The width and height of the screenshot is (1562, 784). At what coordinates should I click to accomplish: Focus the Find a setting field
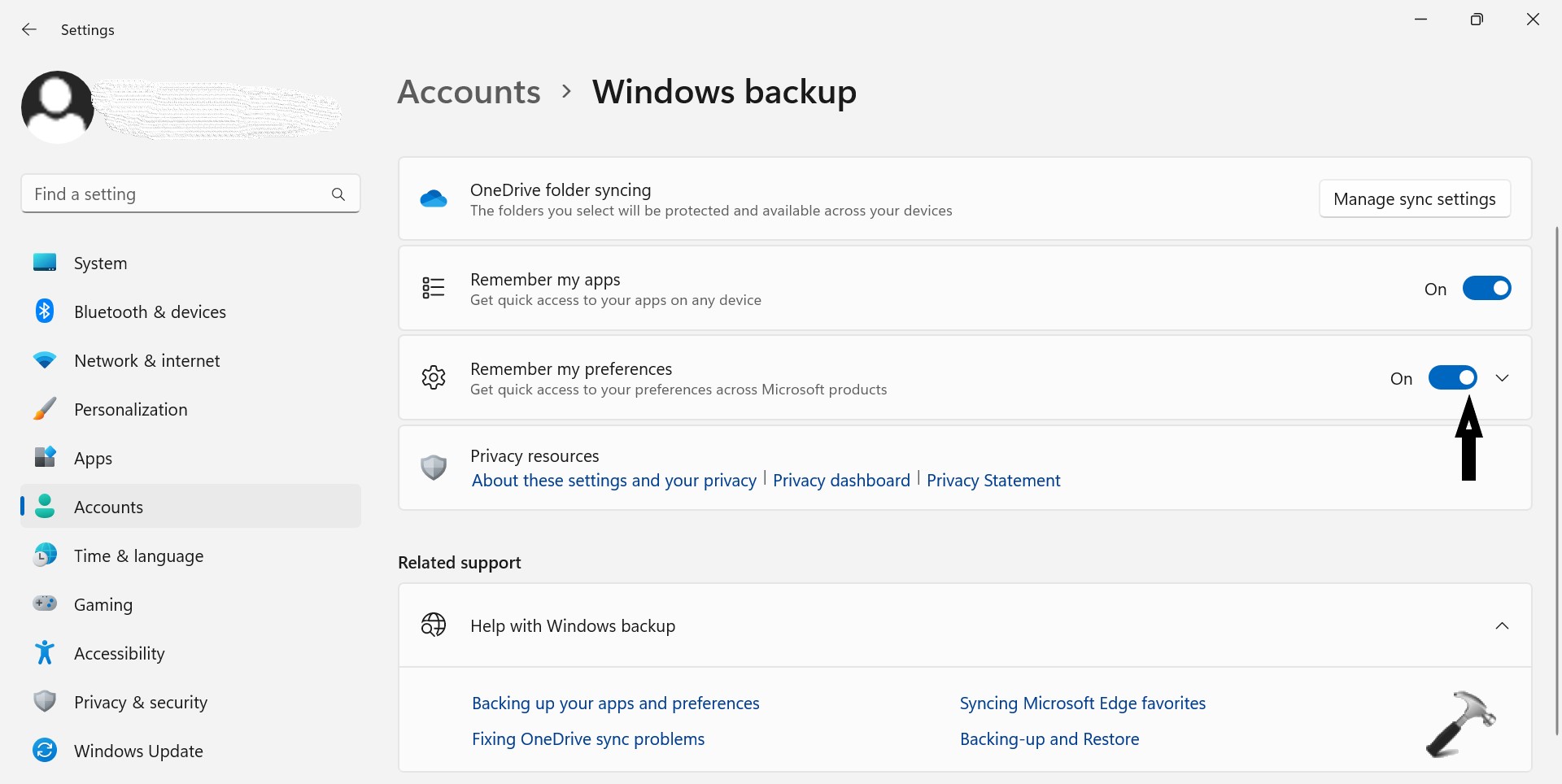pos(175,194)
